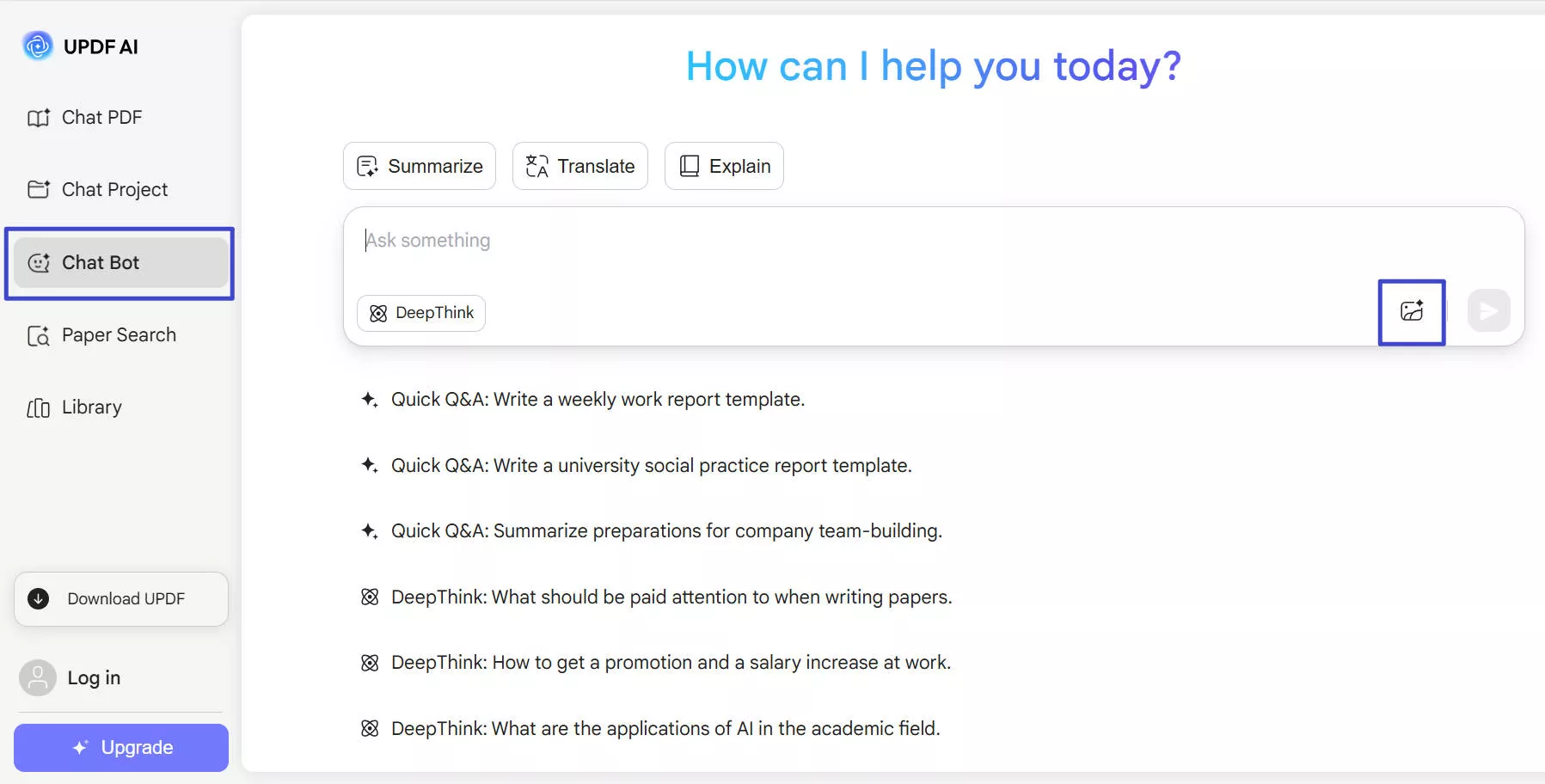Screen dimensions: 1545x784
Task: Click the Download UPDF arrow icon
Action: pyautogui.click(x=39, y=599)
